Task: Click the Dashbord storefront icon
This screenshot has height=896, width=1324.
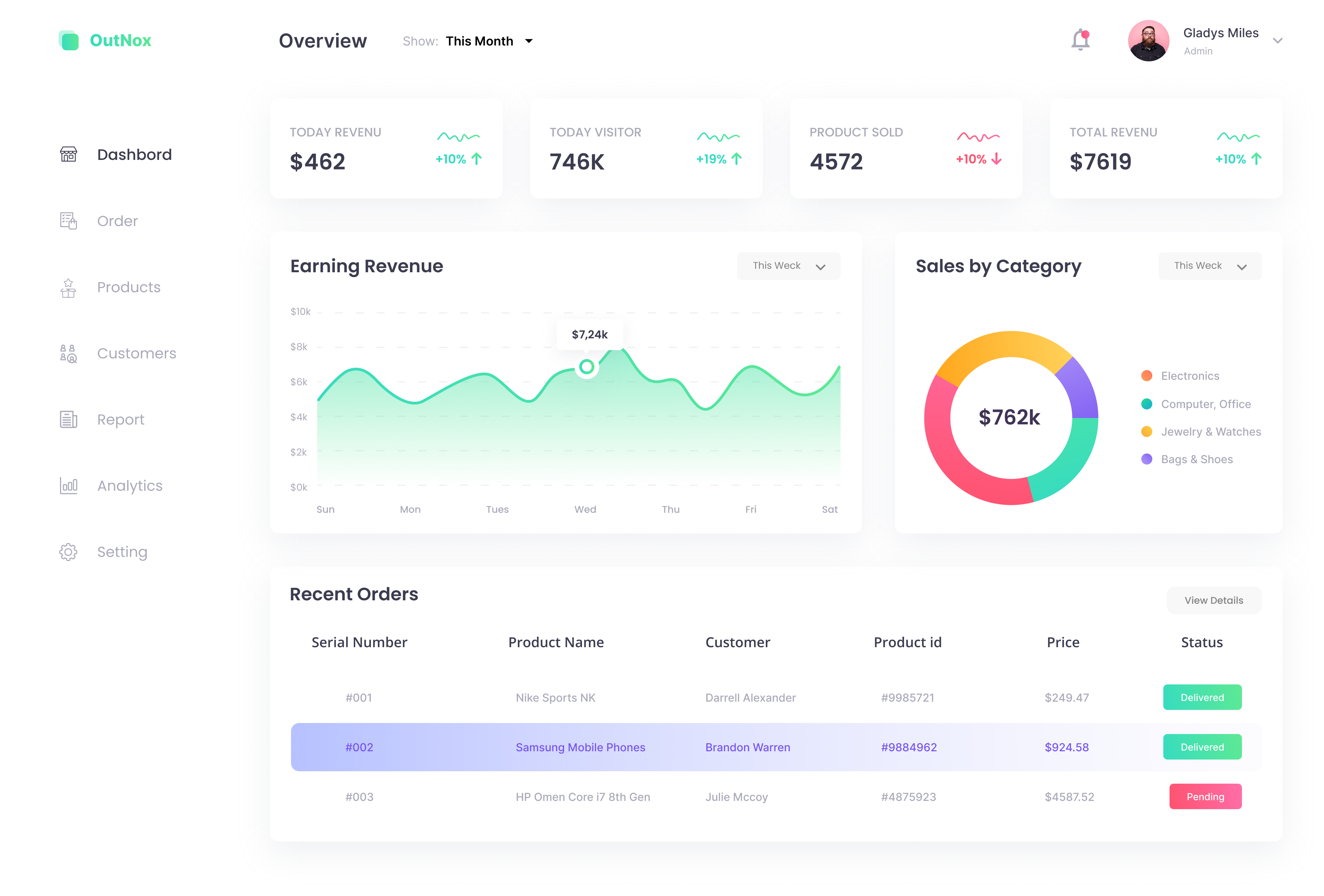Action: click(68, 154)
